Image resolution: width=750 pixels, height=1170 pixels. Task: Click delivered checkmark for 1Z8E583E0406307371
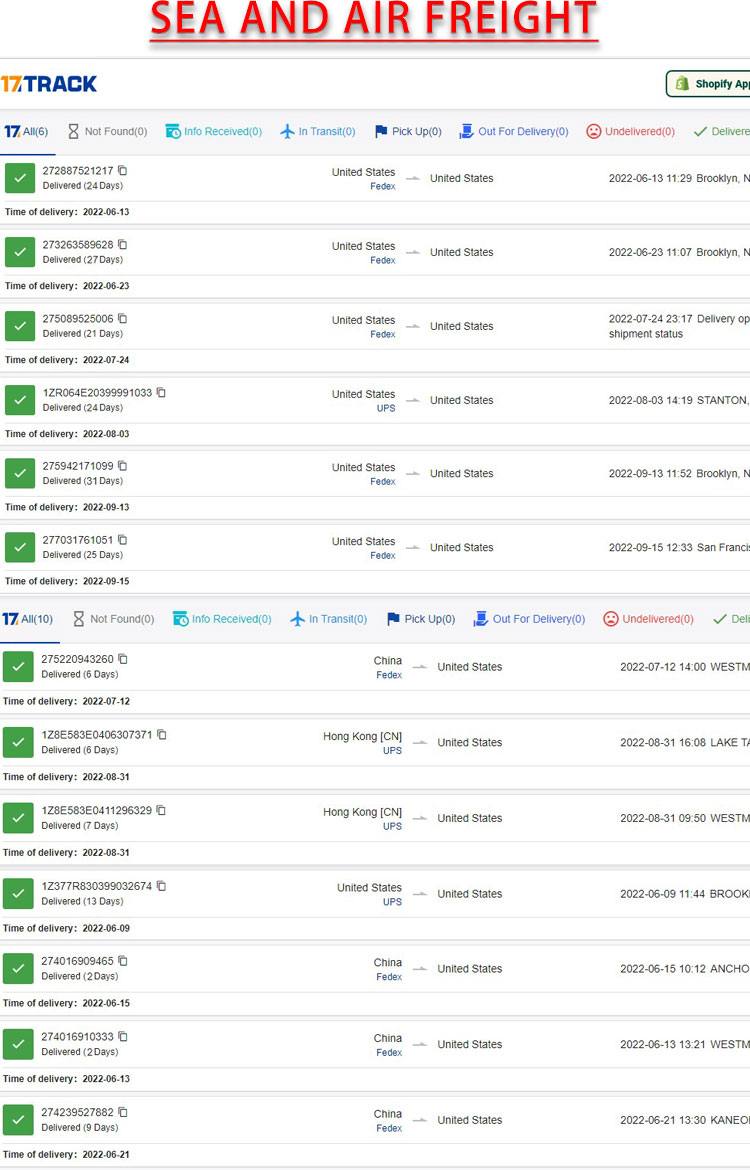(x=18, y=742)
